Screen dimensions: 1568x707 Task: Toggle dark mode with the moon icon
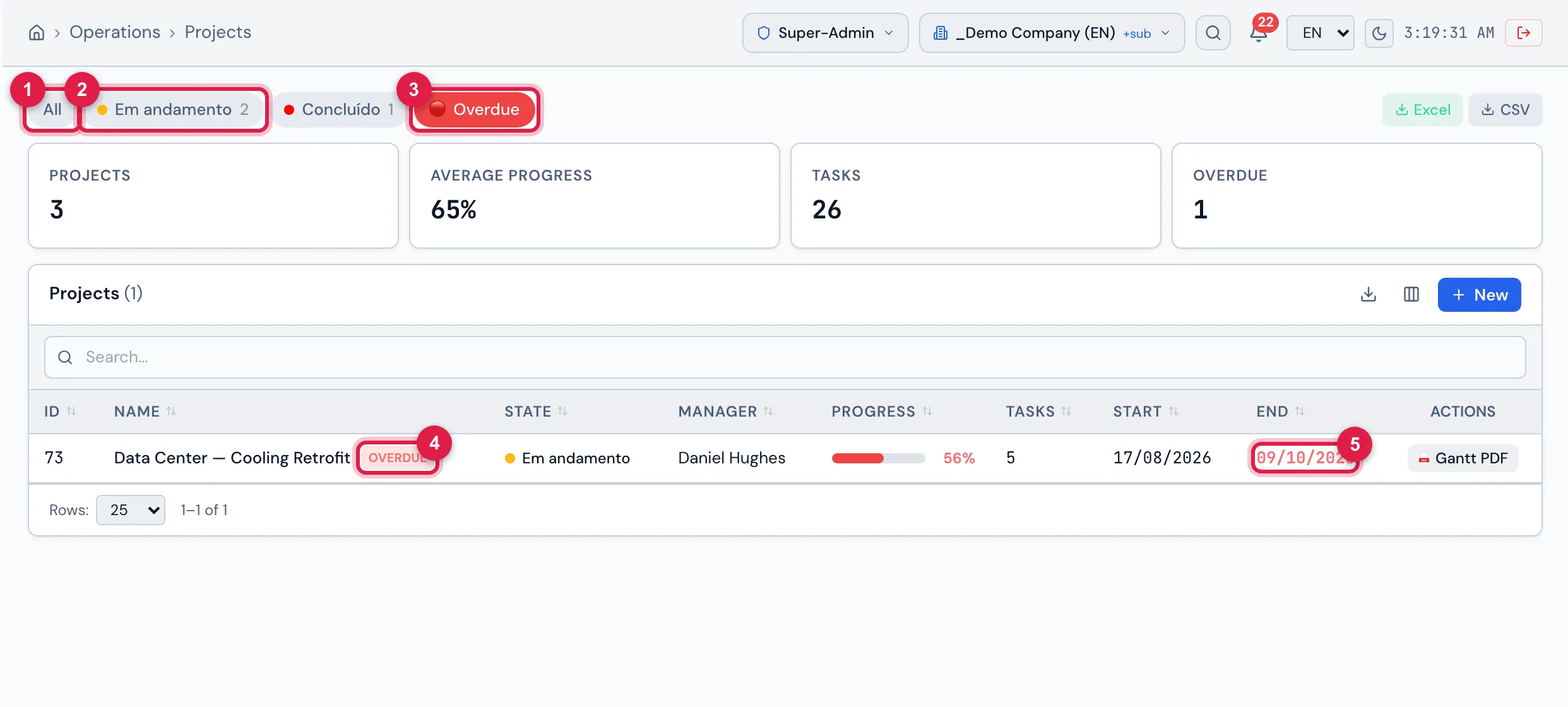(x=1379, y=33)
